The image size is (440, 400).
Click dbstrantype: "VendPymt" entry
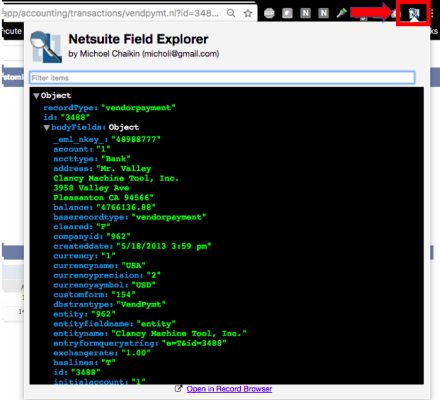(x=109, y=304)
